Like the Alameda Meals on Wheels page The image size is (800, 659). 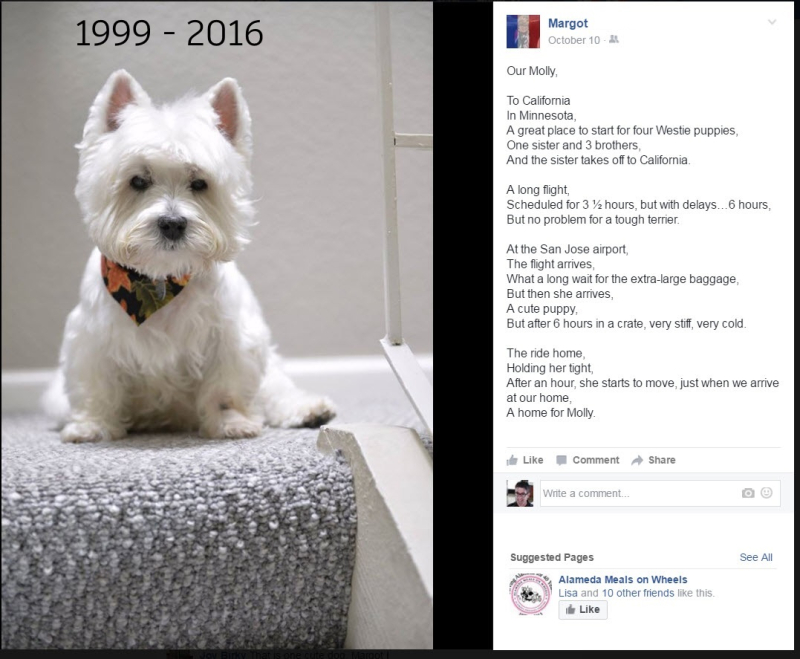[583, 610]
